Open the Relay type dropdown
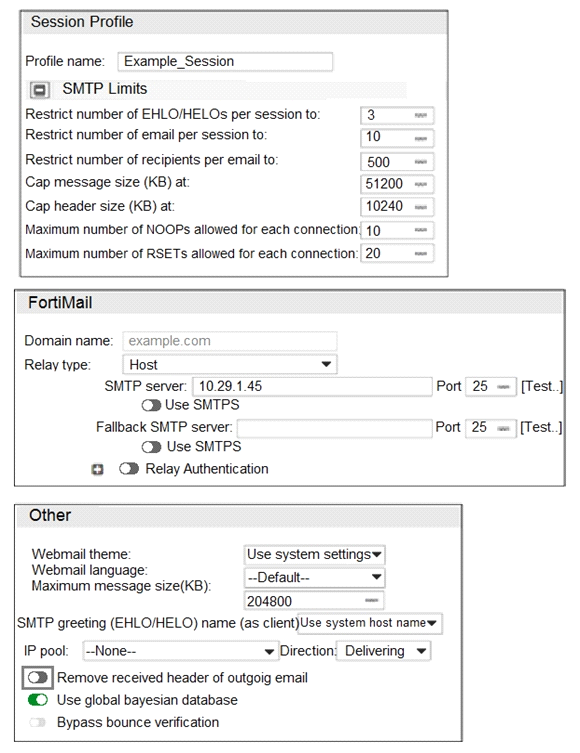This screenshot has height=753, width=580. coord(230,364)
